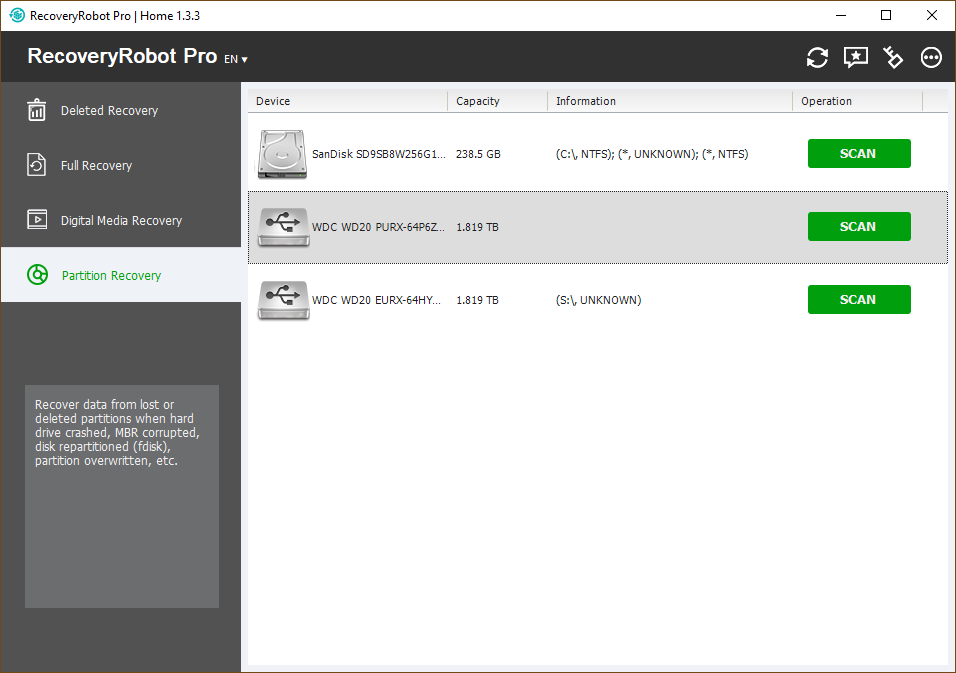956x673 pixels.
Task: Click the refresh drives icon
Action: [817, 57]
